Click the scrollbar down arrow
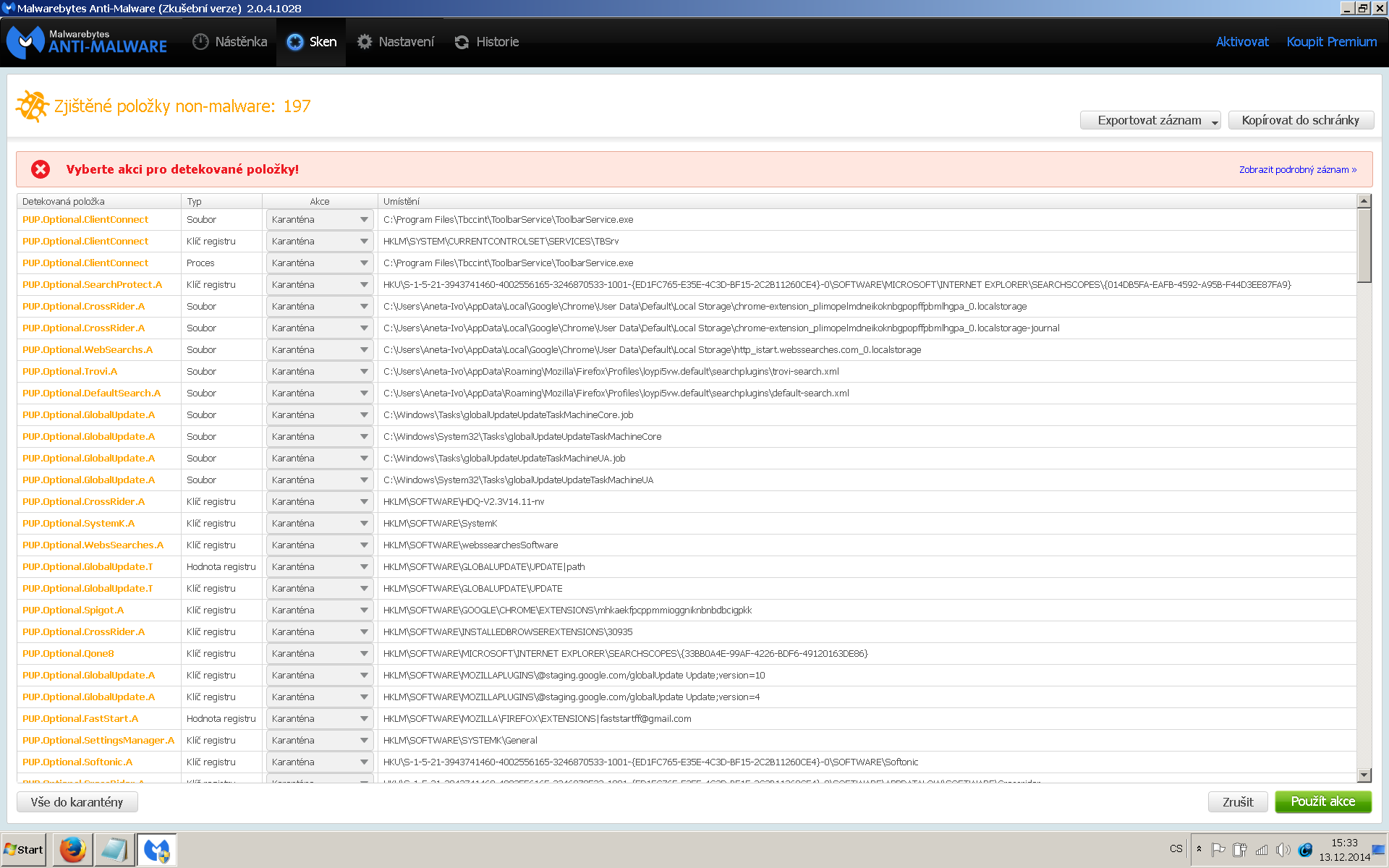This screenshot has height=868, width=1389. (x=1364, y=775)
